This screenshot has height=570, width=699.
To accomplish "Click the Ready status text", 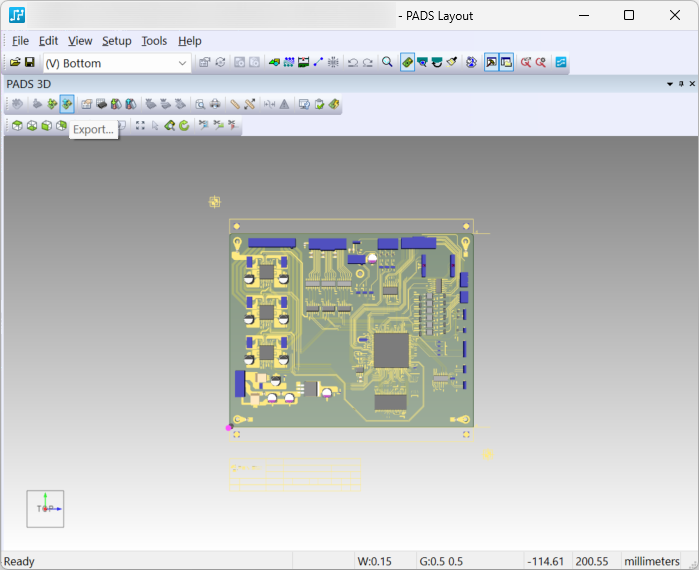I will click(19, 561).
